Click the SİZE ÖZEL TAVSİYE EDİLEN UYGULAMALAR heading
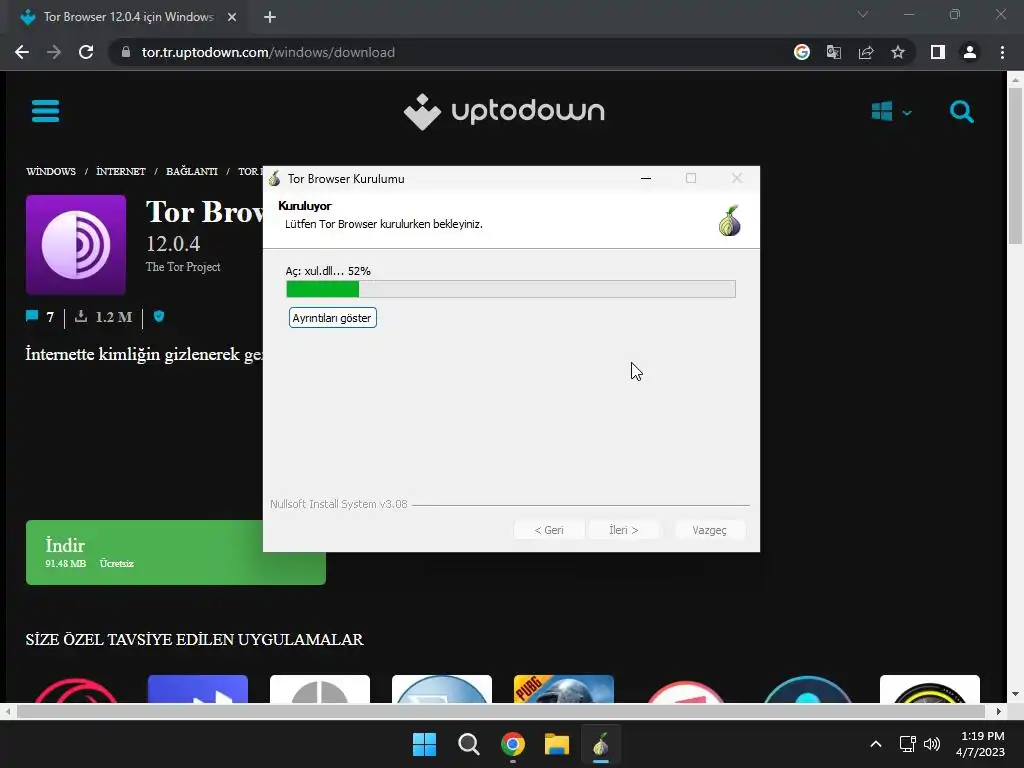 (195, 639)
